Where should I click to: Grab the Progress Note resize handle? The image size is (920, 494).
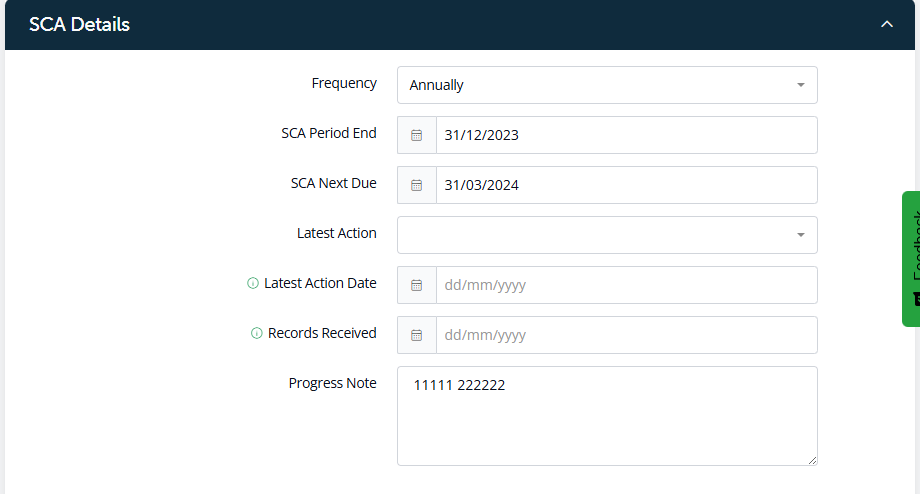(x=811, y=459)
